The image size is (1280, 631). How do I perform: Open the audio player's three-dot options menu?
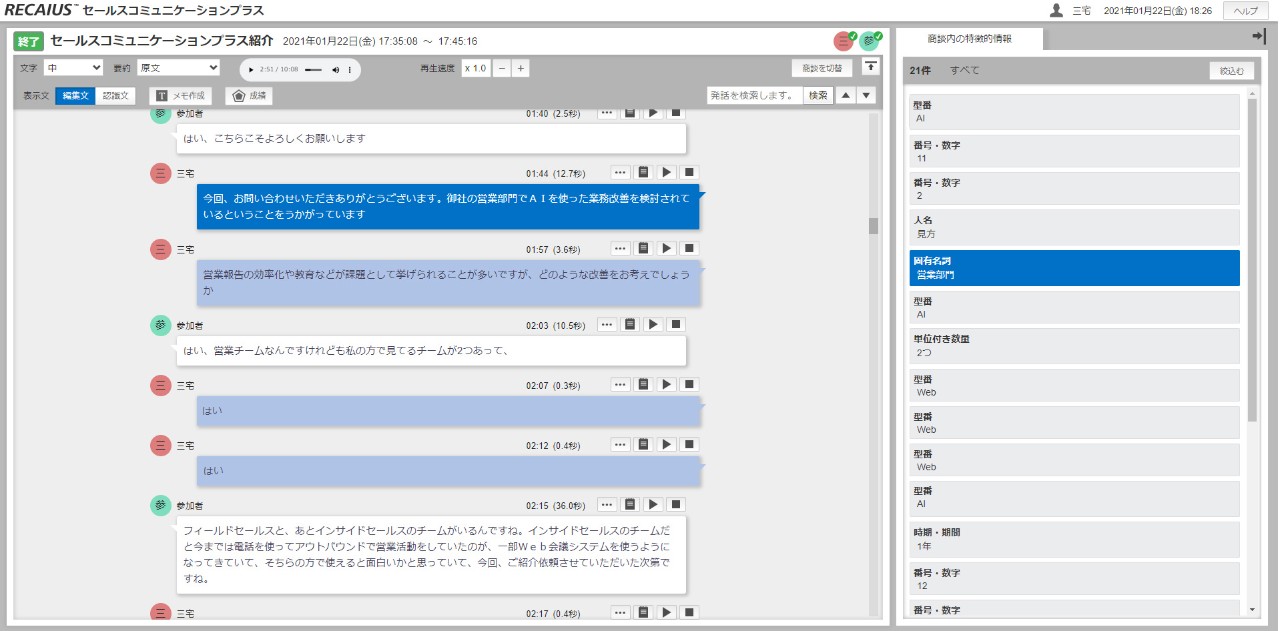[350, 70]
